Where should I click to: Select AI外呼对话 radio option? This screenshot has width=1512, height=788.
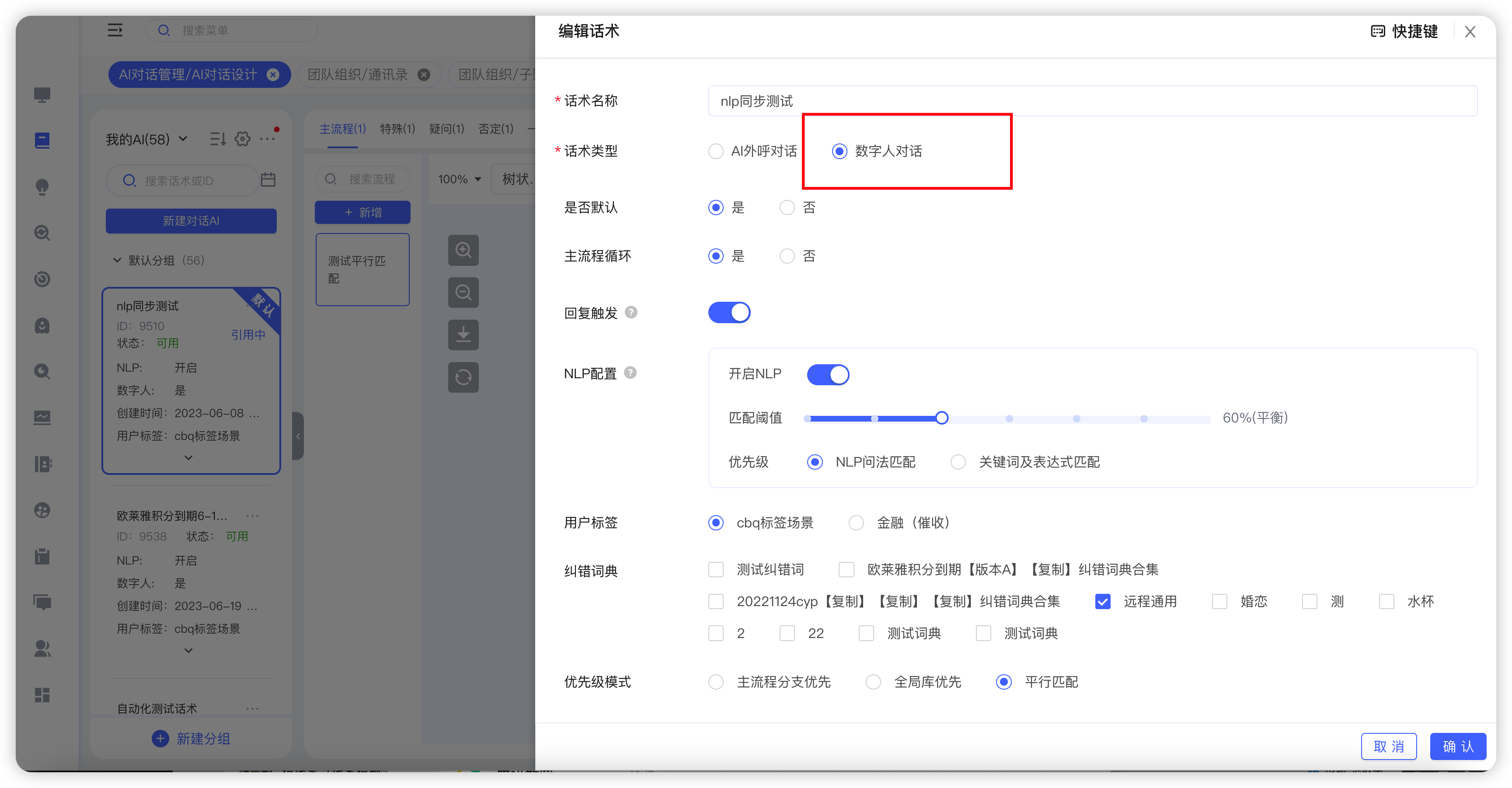click(753, 151)
